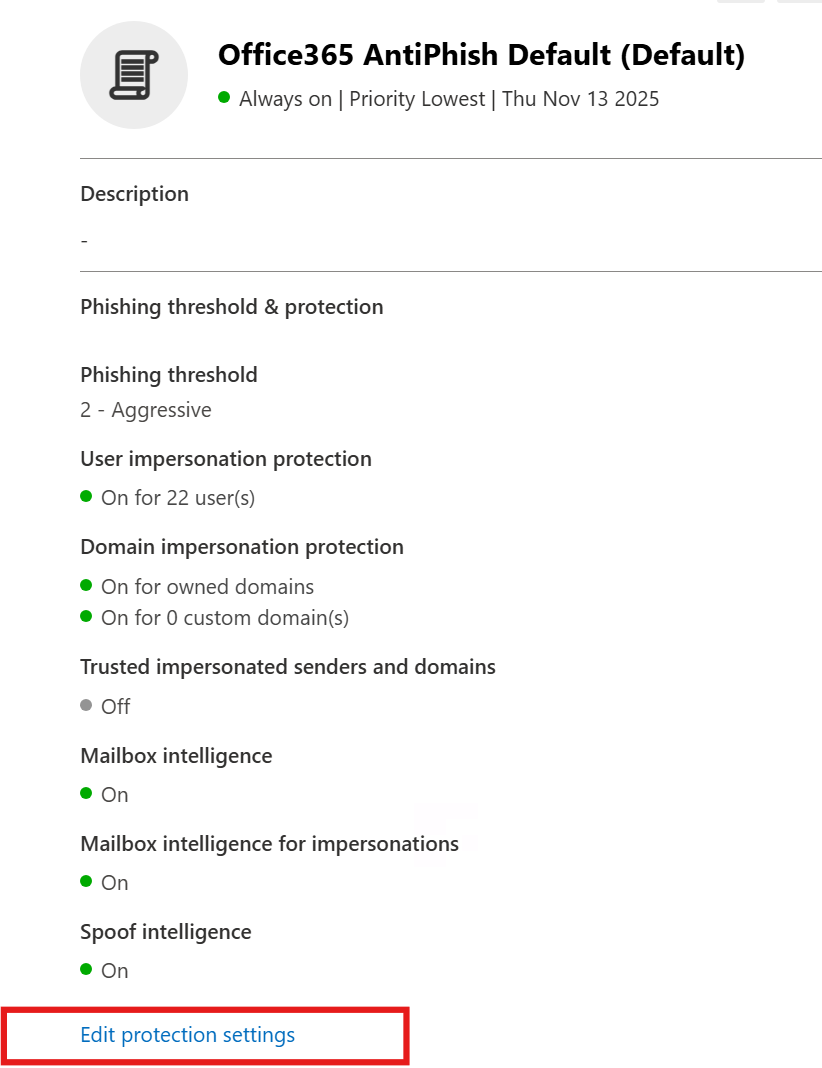
Task: Click the User impersonation protection label
Action: click(226, 459)
